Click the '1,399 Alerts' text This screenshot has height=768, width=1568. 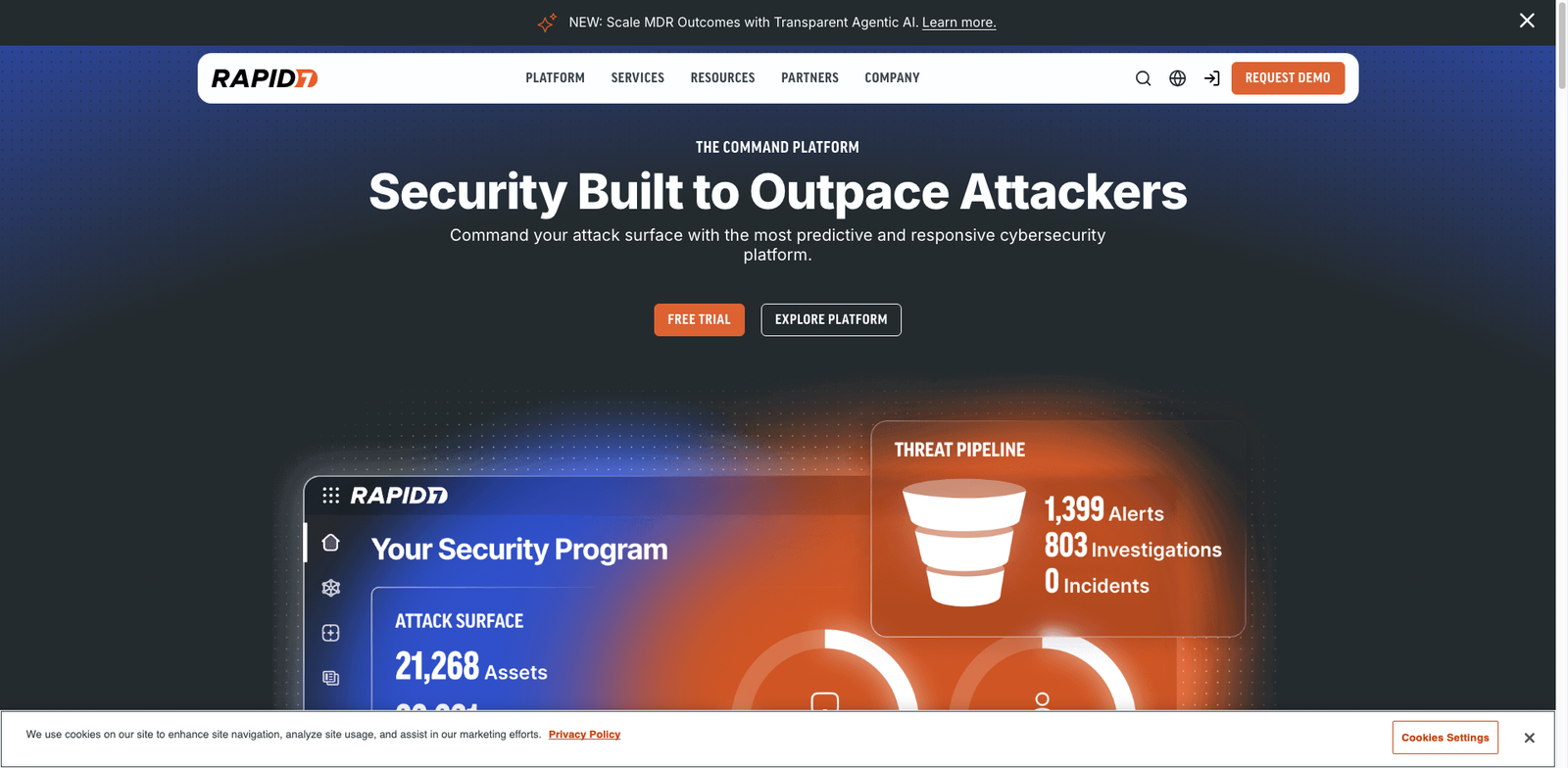point(1104,510)
